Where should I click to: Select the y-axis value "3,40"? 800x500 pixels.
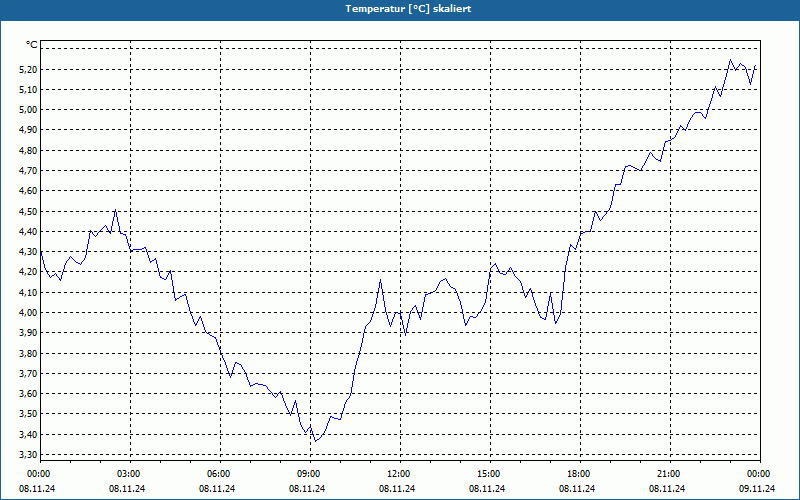click(x=28, y=435)
